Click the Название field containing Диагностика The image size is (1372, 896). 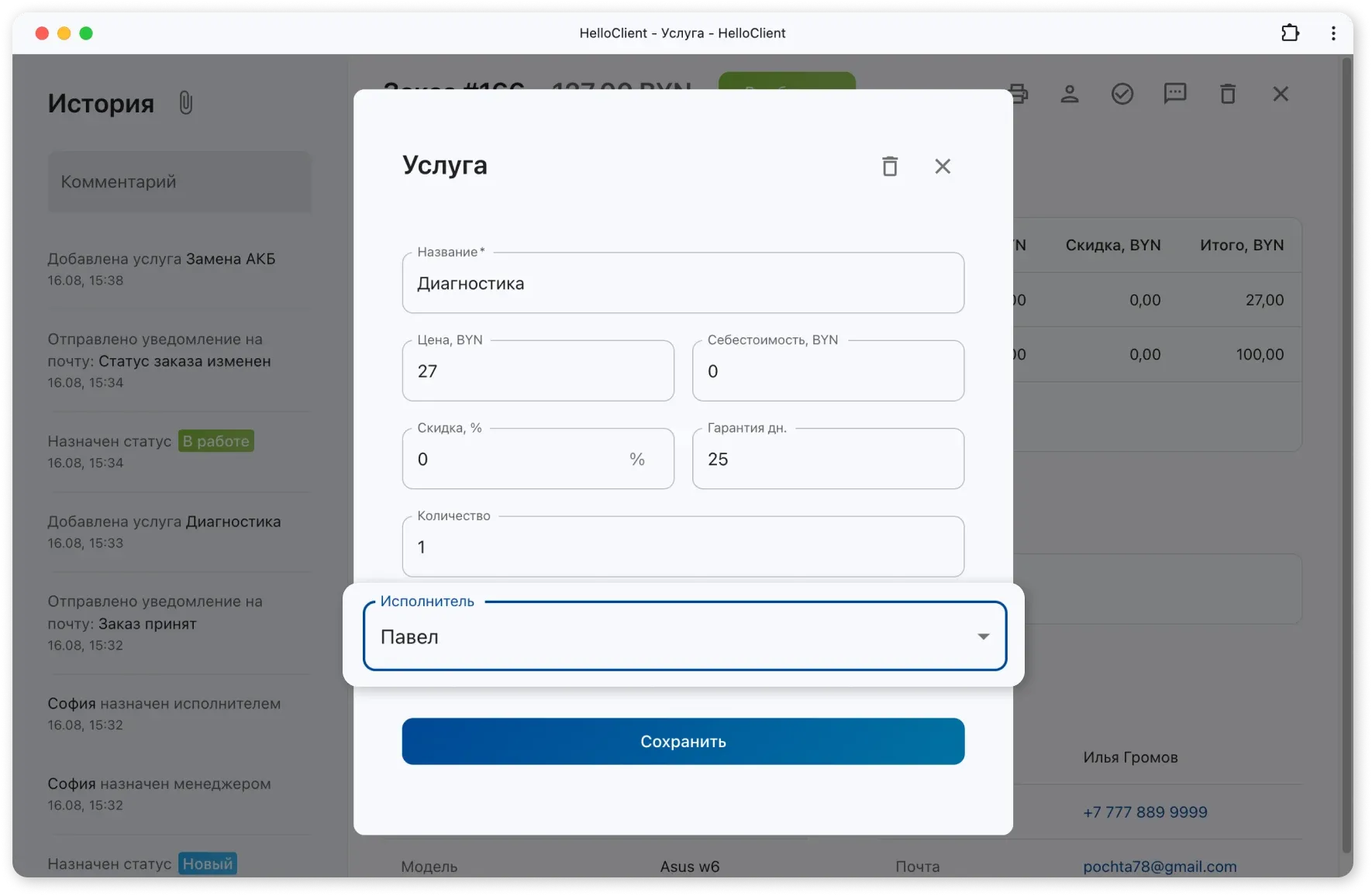(682, 284)
